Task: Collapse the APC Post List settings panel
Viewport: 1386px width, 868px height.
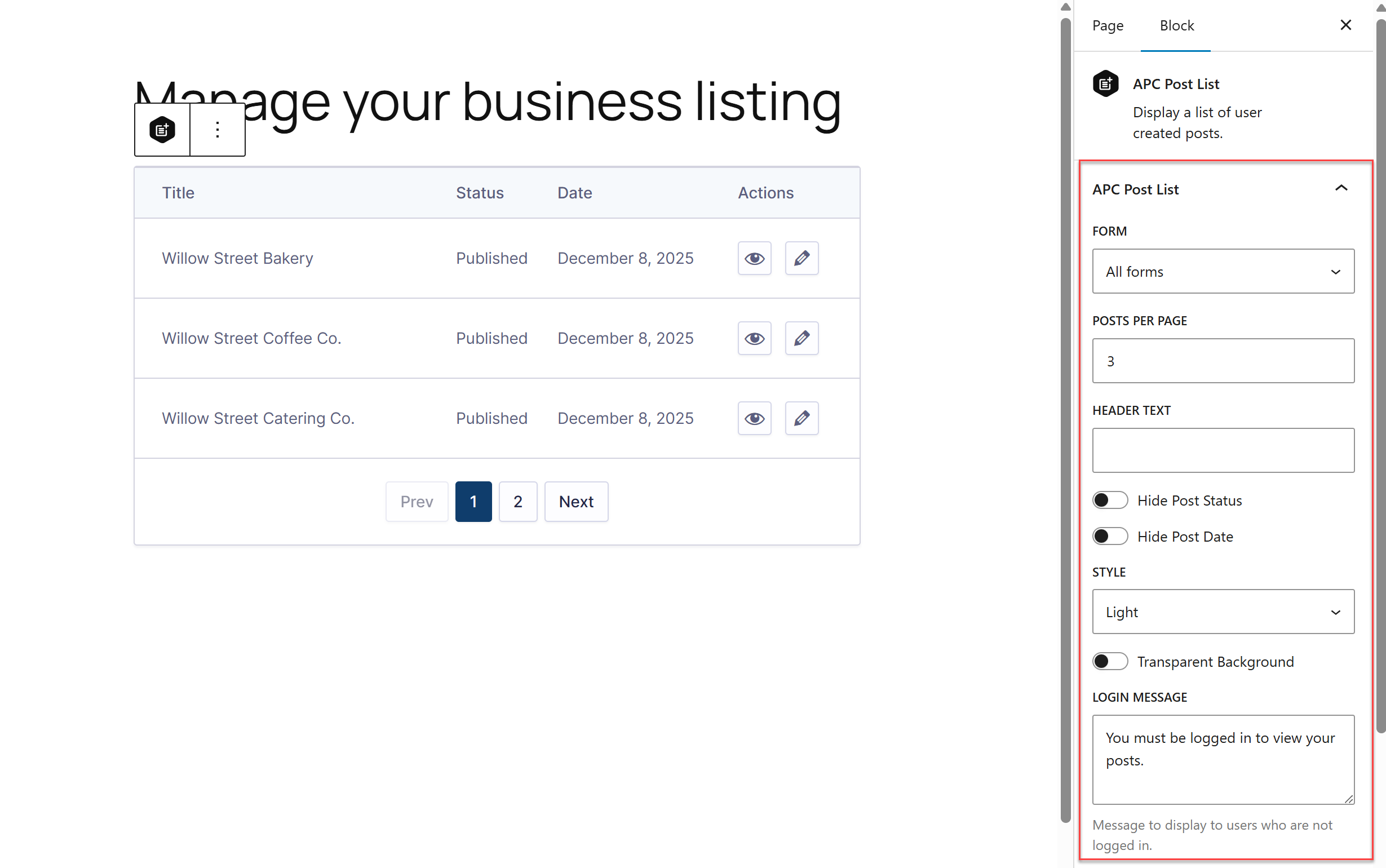Action: point(1341,189)
